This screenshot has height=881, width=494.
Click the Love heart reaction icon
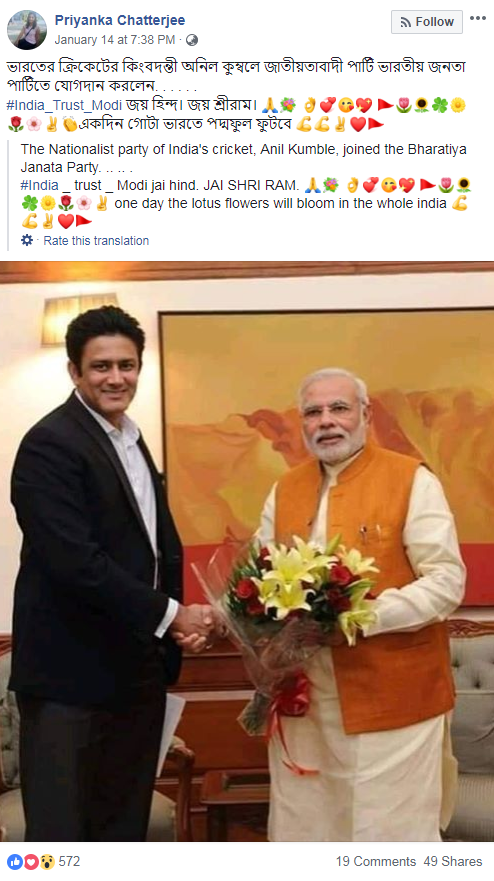point(30,861)
